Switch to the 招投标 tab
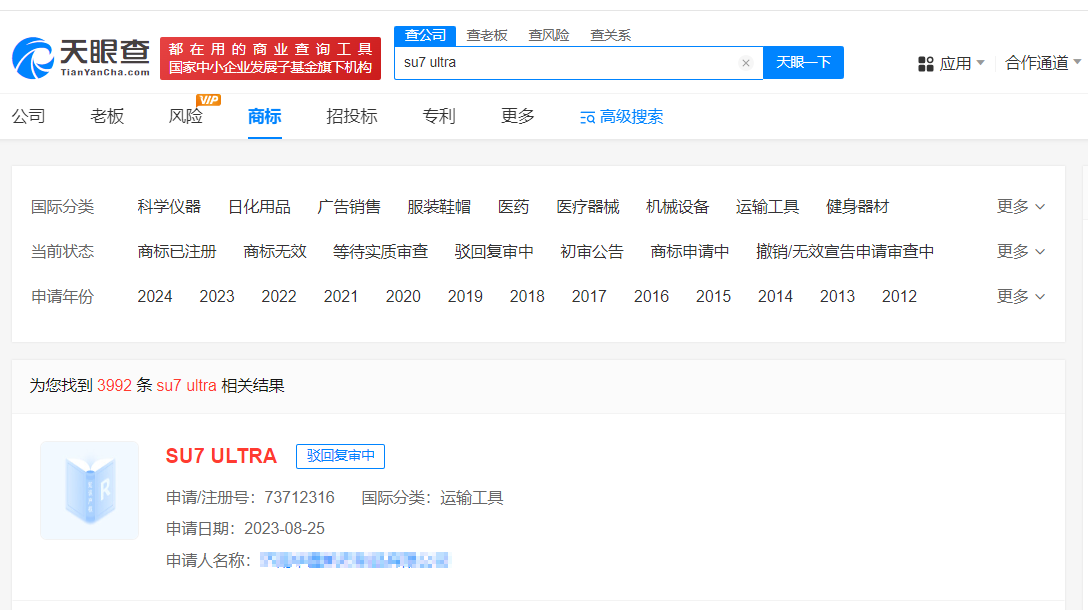1088x610 pixels. click(352, 116)
